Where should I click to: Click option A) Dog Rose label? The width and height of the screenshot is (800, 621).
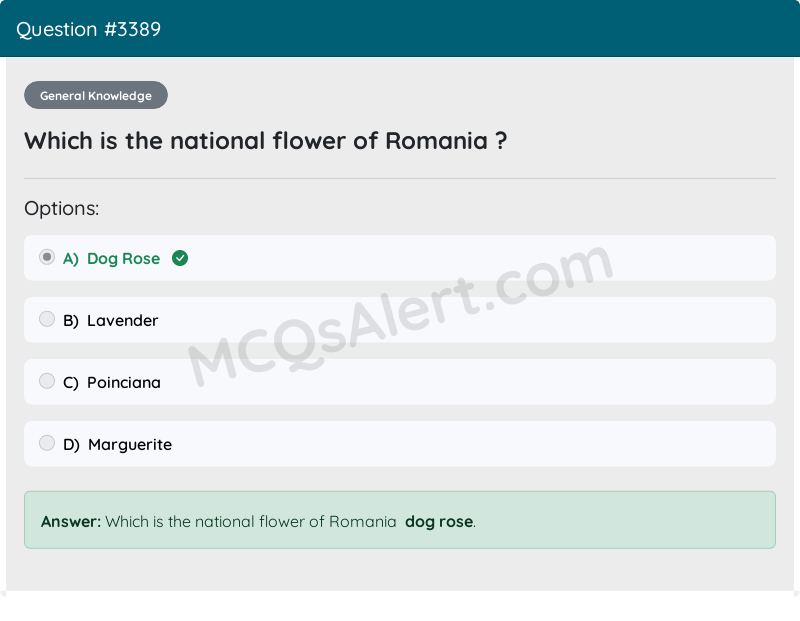tap(111, 258)
